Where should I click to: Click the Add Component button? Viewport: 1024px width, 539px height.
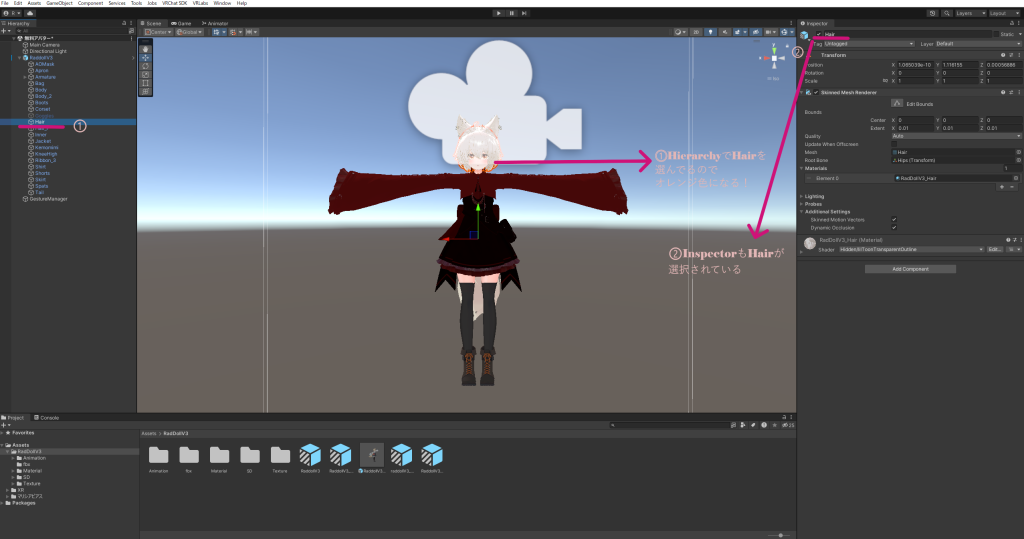point(910,269)
